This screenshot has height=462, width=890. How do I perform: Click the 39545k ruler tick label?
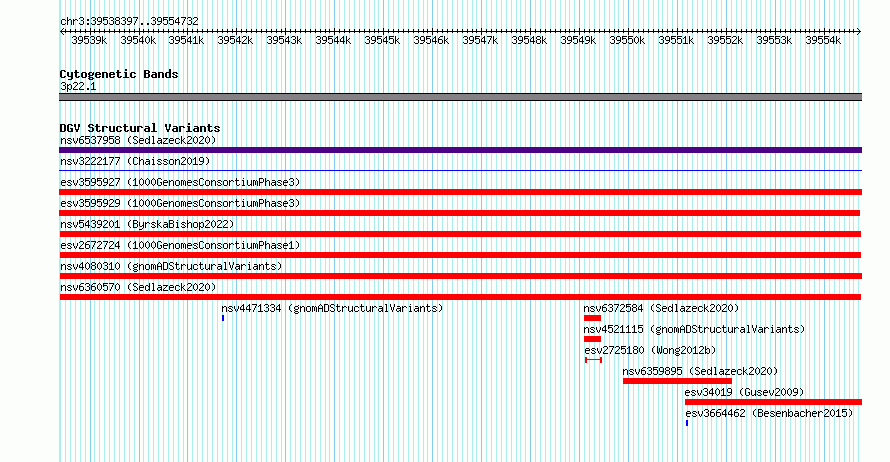382,40
